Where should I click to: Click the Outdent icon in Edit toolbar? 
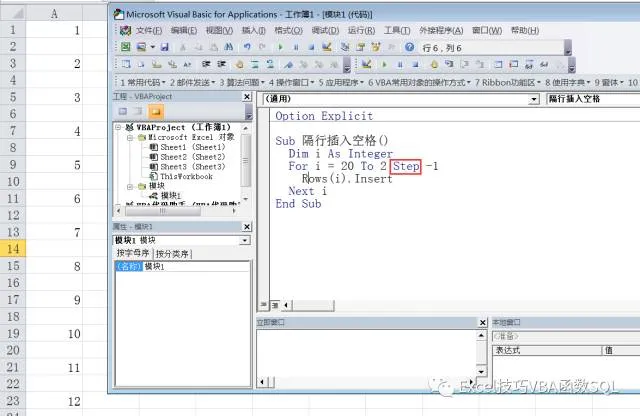pos(222,64)
